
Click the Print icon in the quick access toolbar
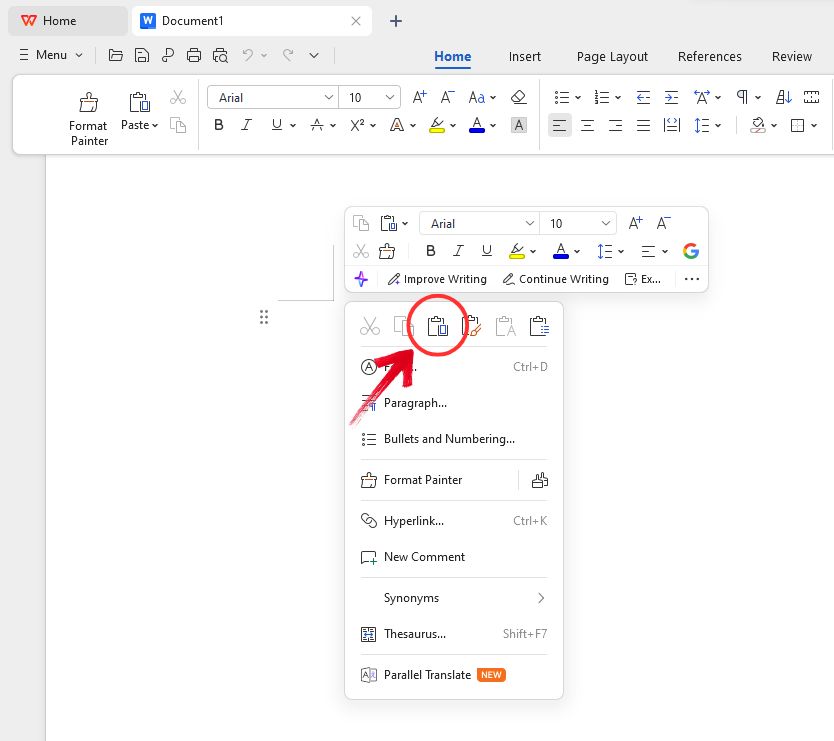pos(194,55)
